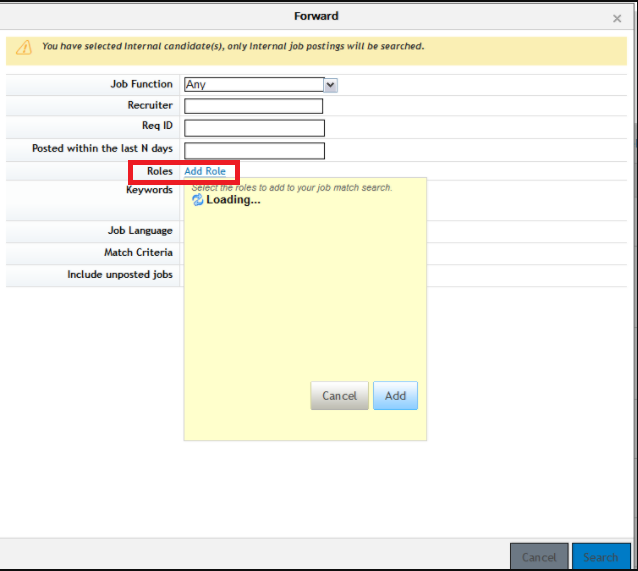Focus the Recruiter input field
Viewport: 638px width, 571px height.
(x=253, y=106)
